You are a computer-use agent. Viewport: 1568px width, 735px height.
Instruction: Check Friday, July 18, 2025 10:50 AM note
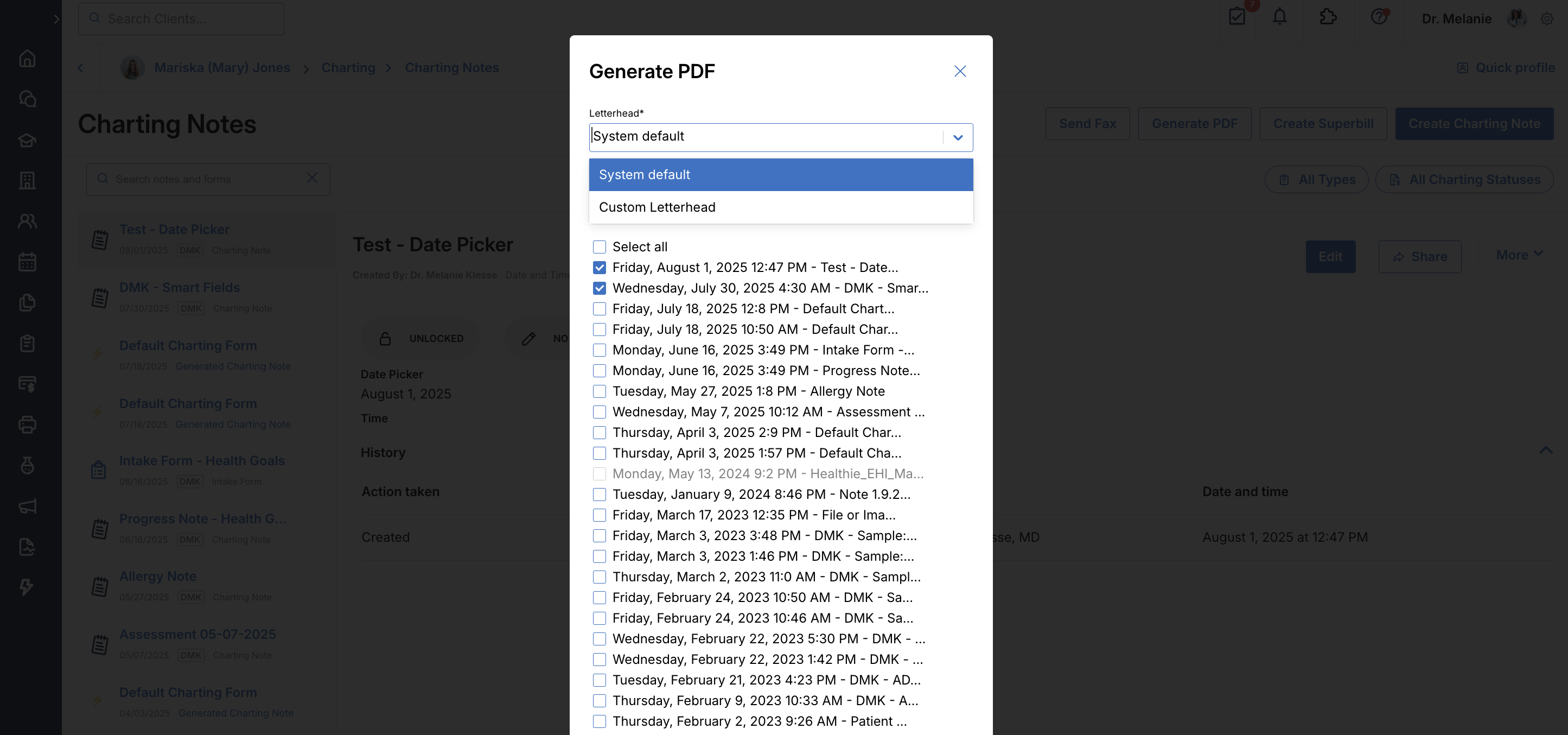599,330
